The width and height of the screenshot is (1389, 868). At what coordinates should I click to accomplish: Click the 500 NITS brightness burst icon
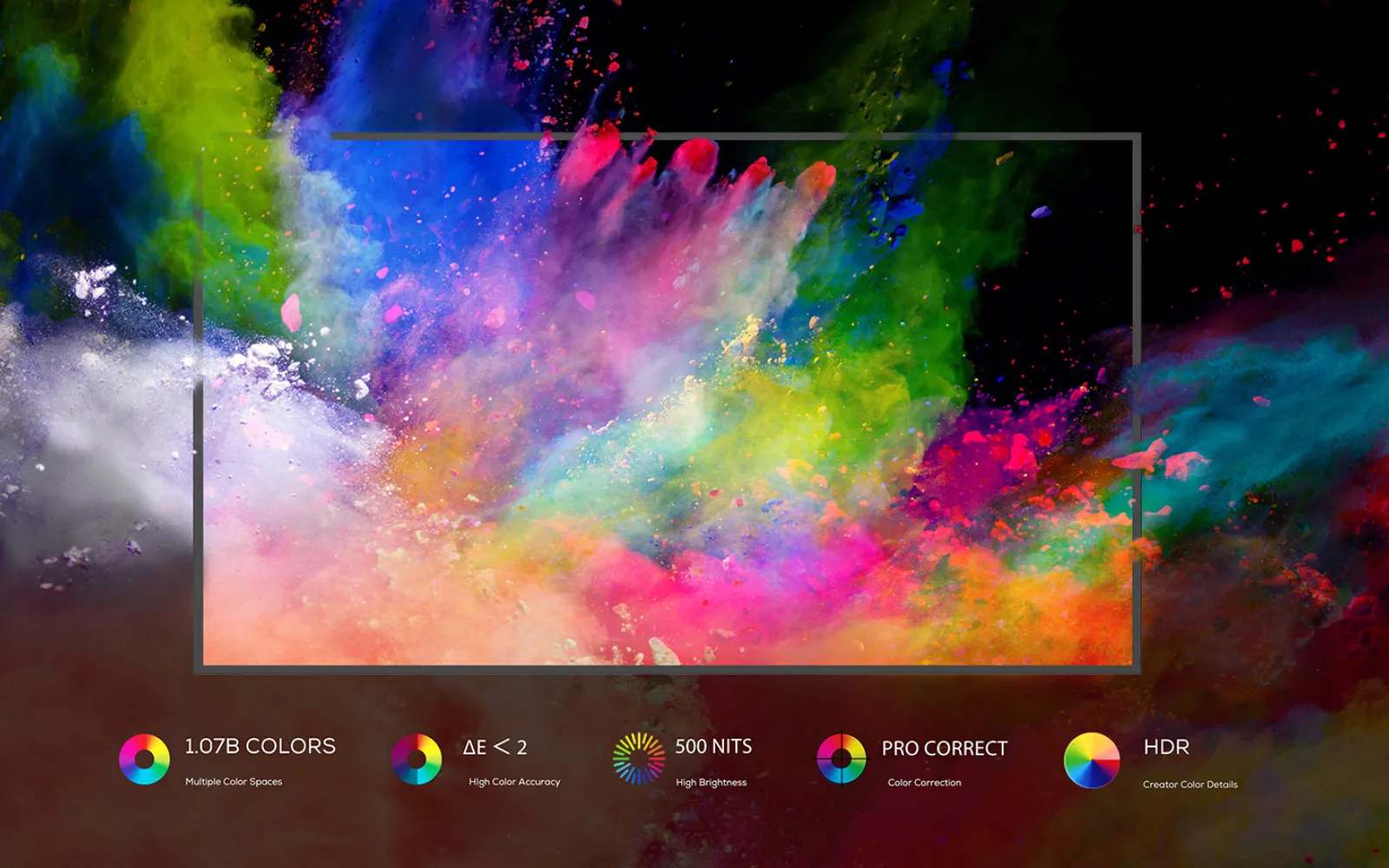click(x=639, y=759)
